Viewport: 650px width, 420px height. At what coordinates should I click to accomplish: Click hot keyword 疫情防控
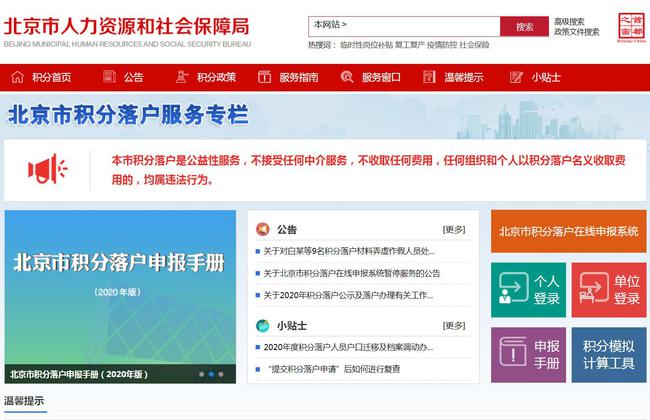442,45
